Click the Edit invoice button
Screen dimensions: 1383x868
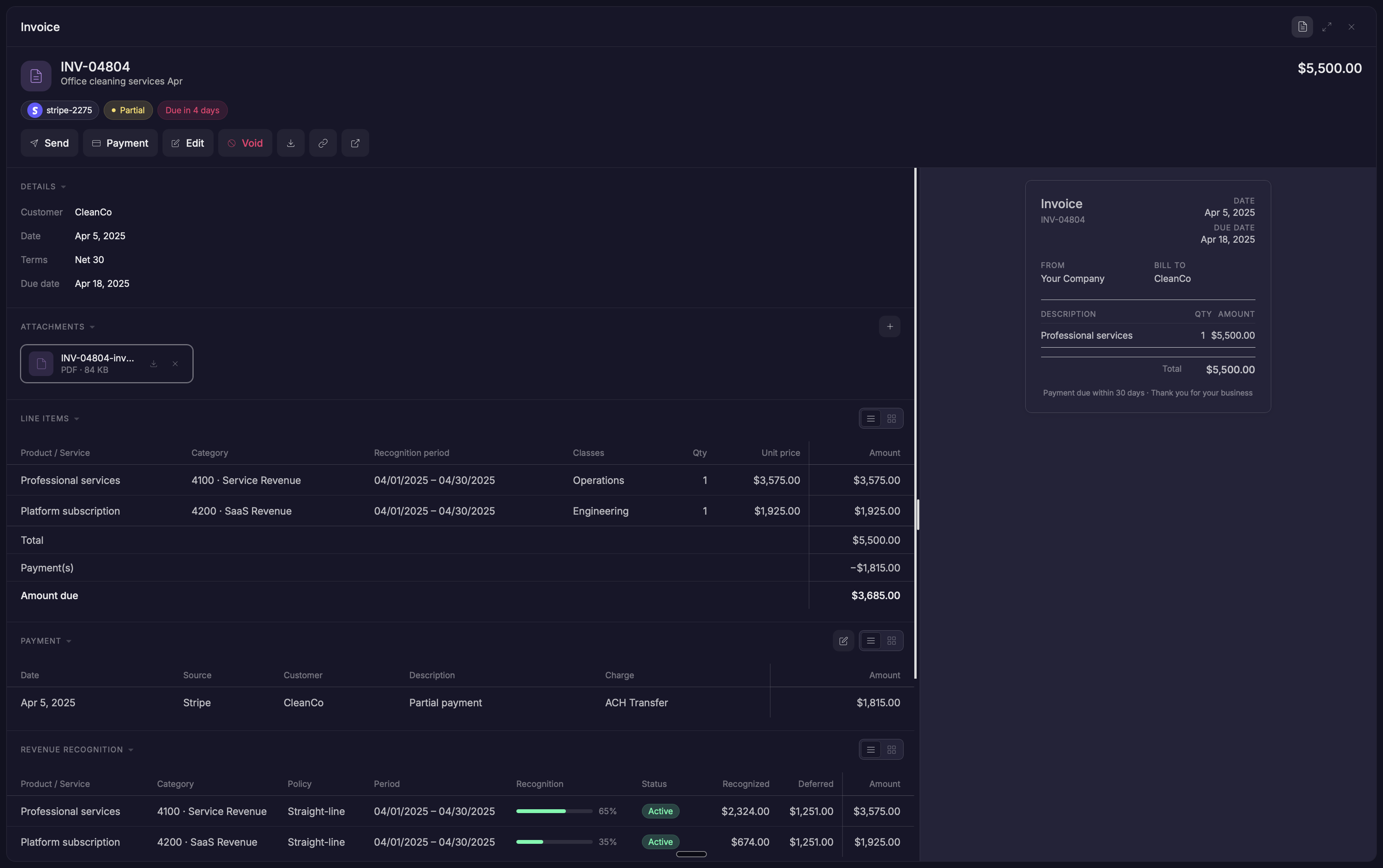188,143
